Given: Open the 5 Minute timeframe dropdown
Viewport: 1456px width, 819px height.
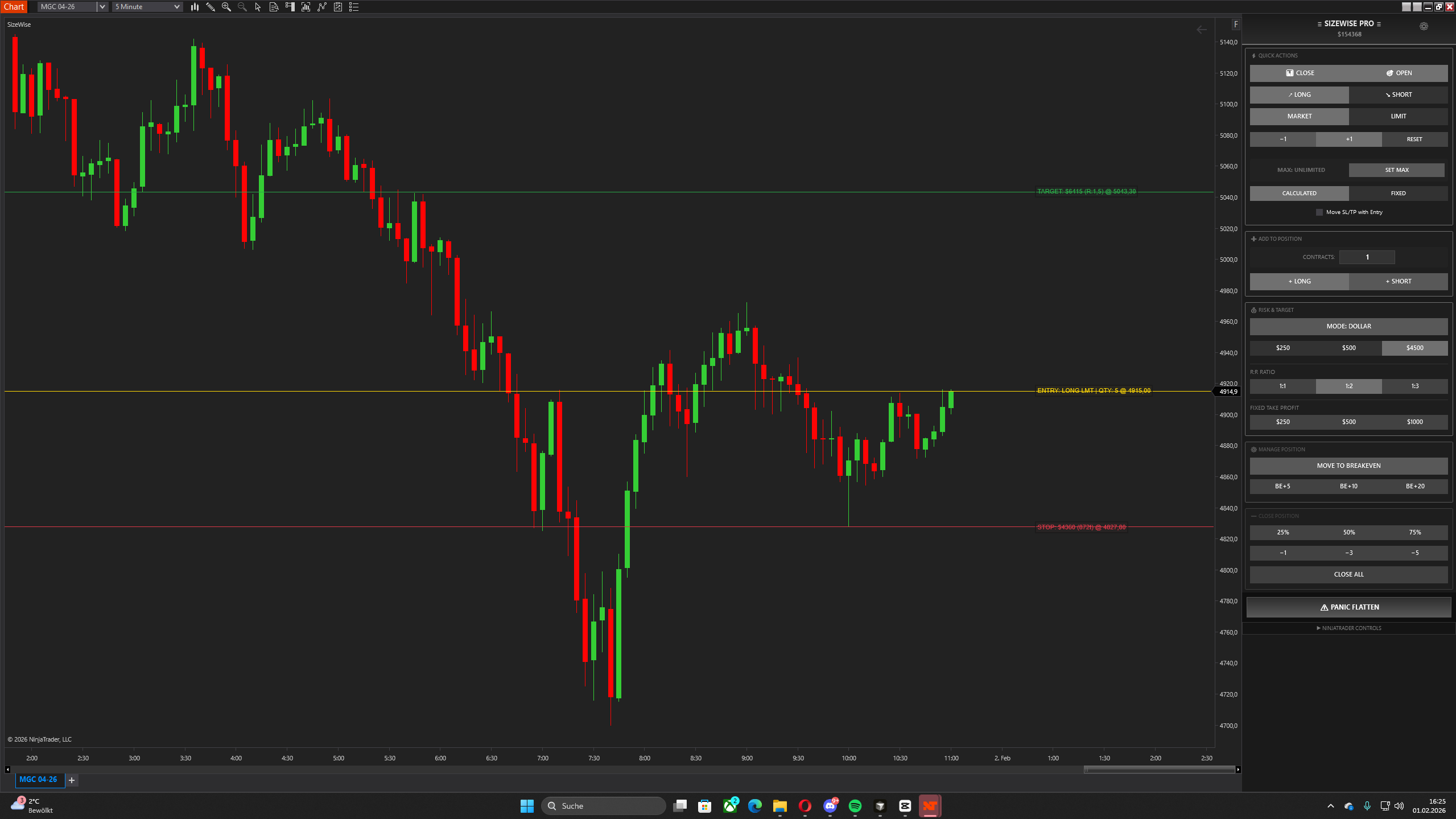Looking at the screenshot, I should 177,6.
